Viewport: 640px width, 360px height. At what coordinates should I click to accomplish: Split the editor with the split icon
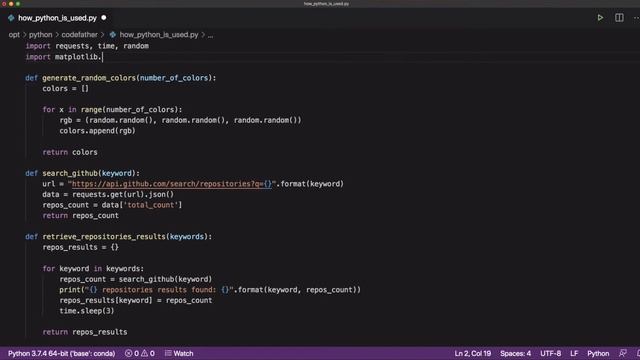619,18
